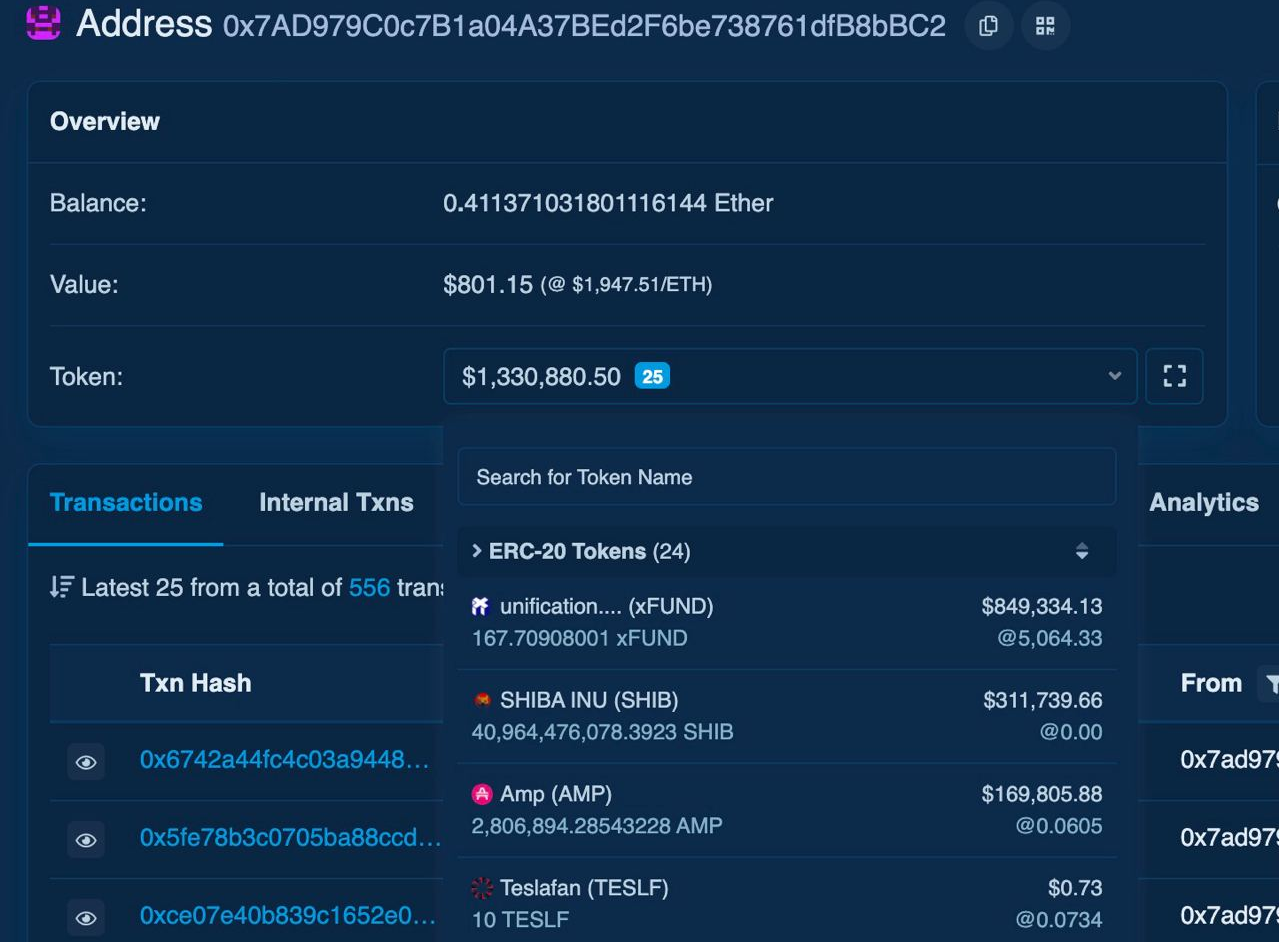Click the $169,805.88 AMP value
1279x942 pixels.
1042,794
